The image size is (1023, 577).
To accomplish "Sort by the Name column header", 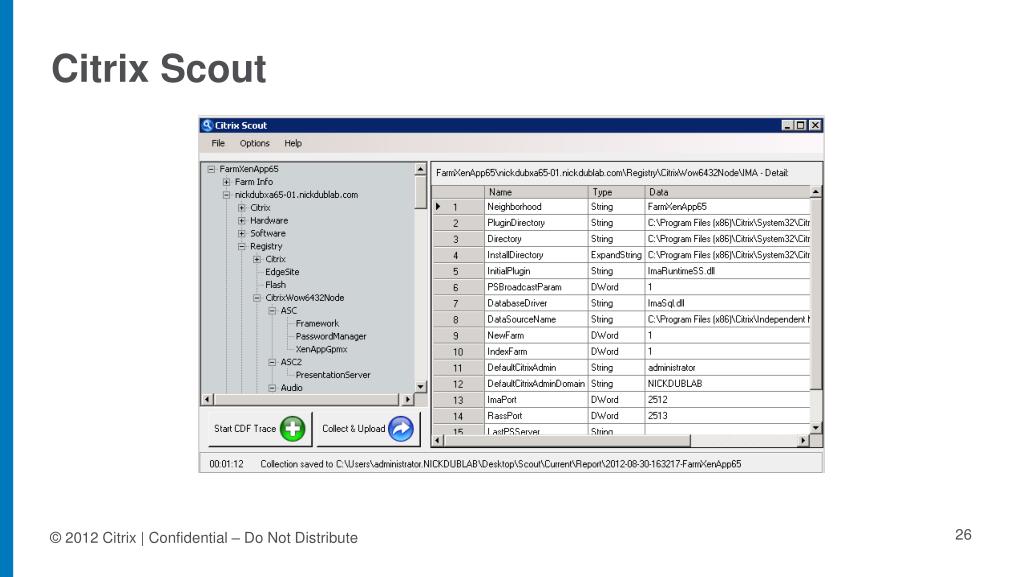I will tap(536, 192).
